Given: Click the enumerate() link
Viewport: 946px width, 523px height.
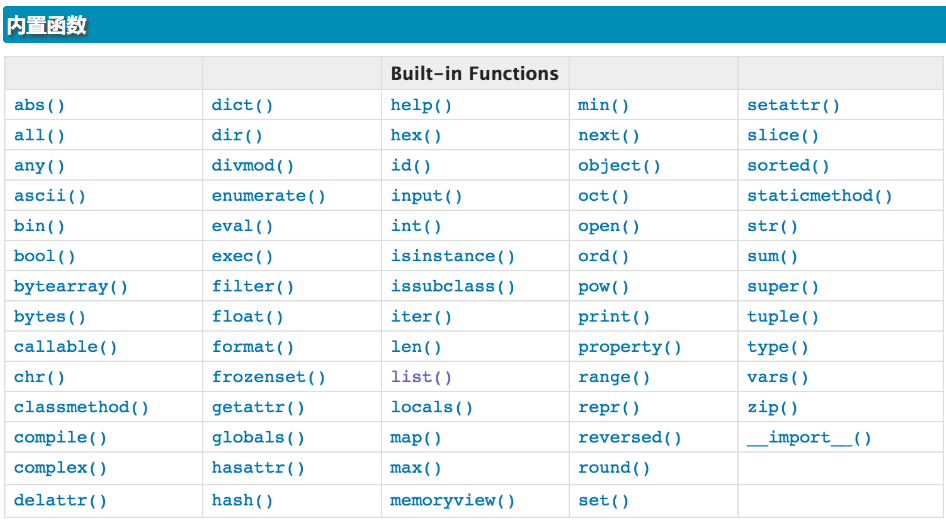Looking at the screenshot, I should click(x=268, y=195).
